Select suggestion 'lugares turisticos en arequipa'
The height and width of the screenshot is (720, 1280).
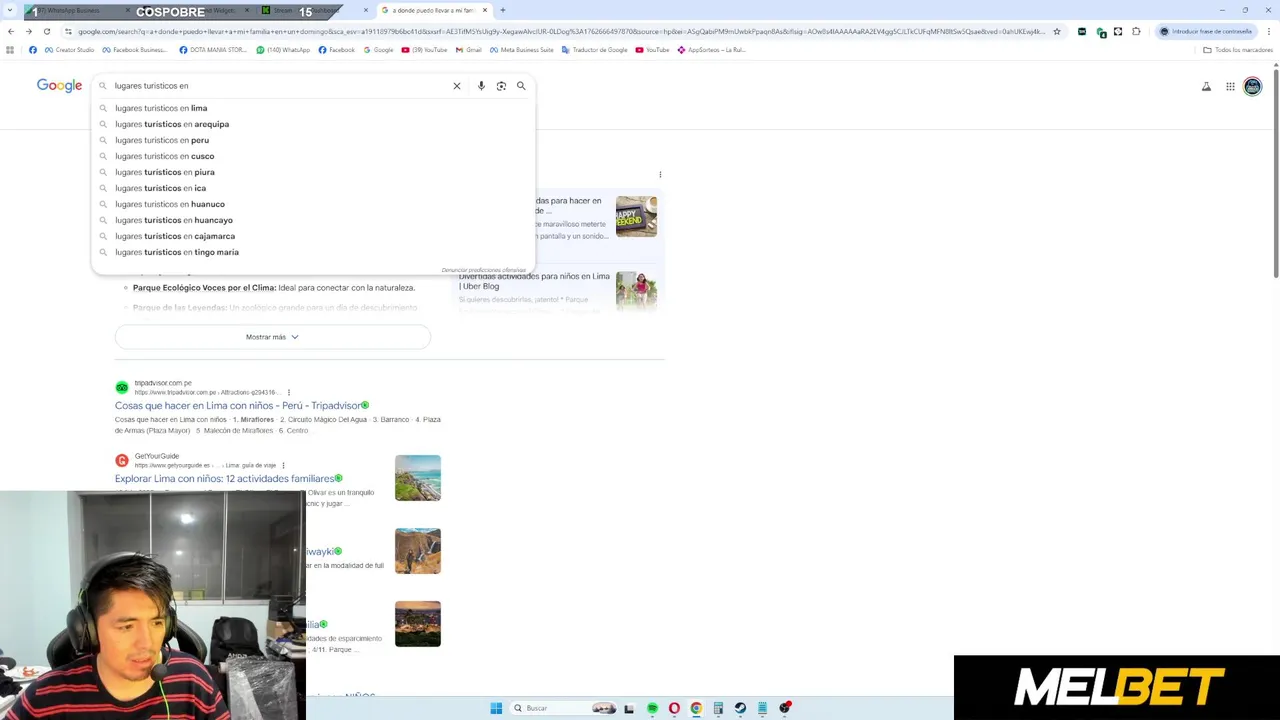[313, 124]
